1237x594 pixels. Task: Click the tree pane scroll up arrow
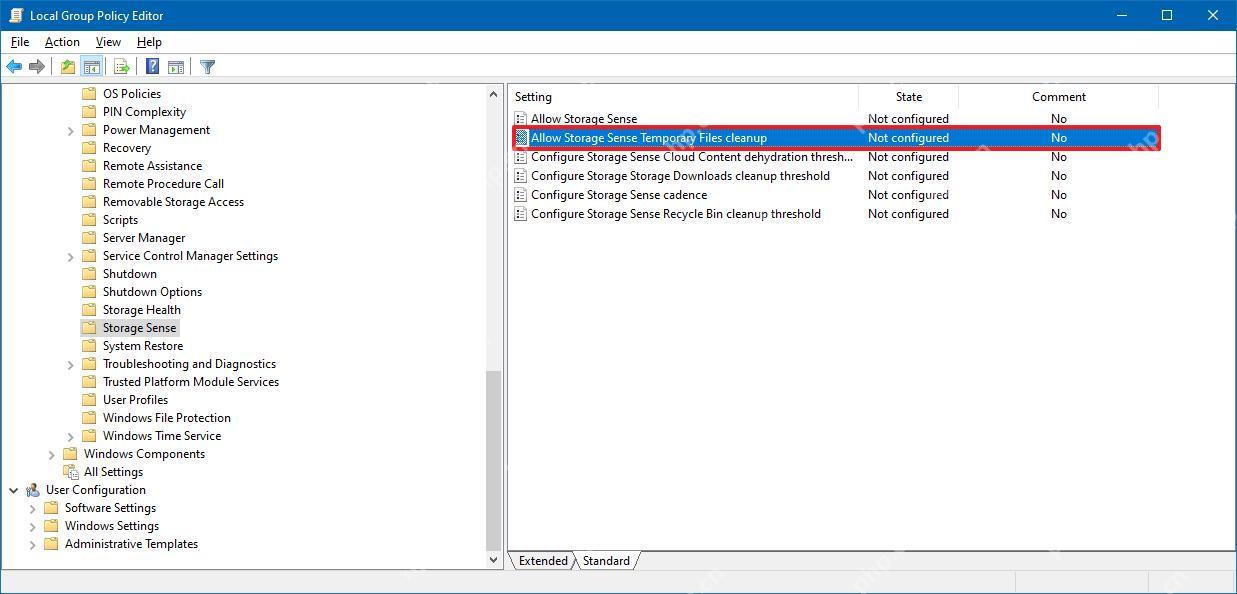pyautogui.click(x=493, y=94)
